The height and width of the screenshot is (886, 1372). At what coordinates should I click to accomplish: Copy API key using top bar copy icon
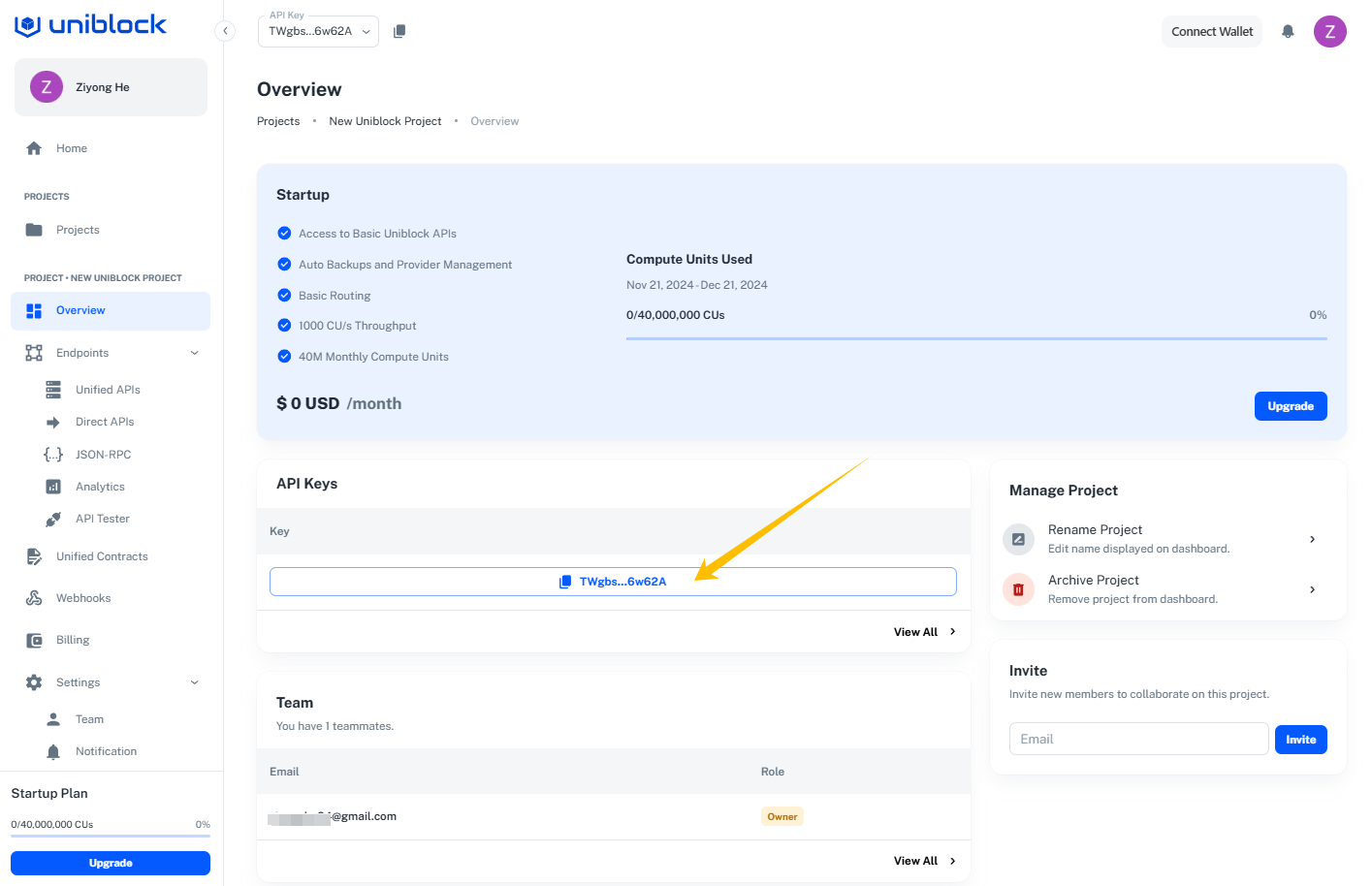pyautogui.click(x=399, y=31)
